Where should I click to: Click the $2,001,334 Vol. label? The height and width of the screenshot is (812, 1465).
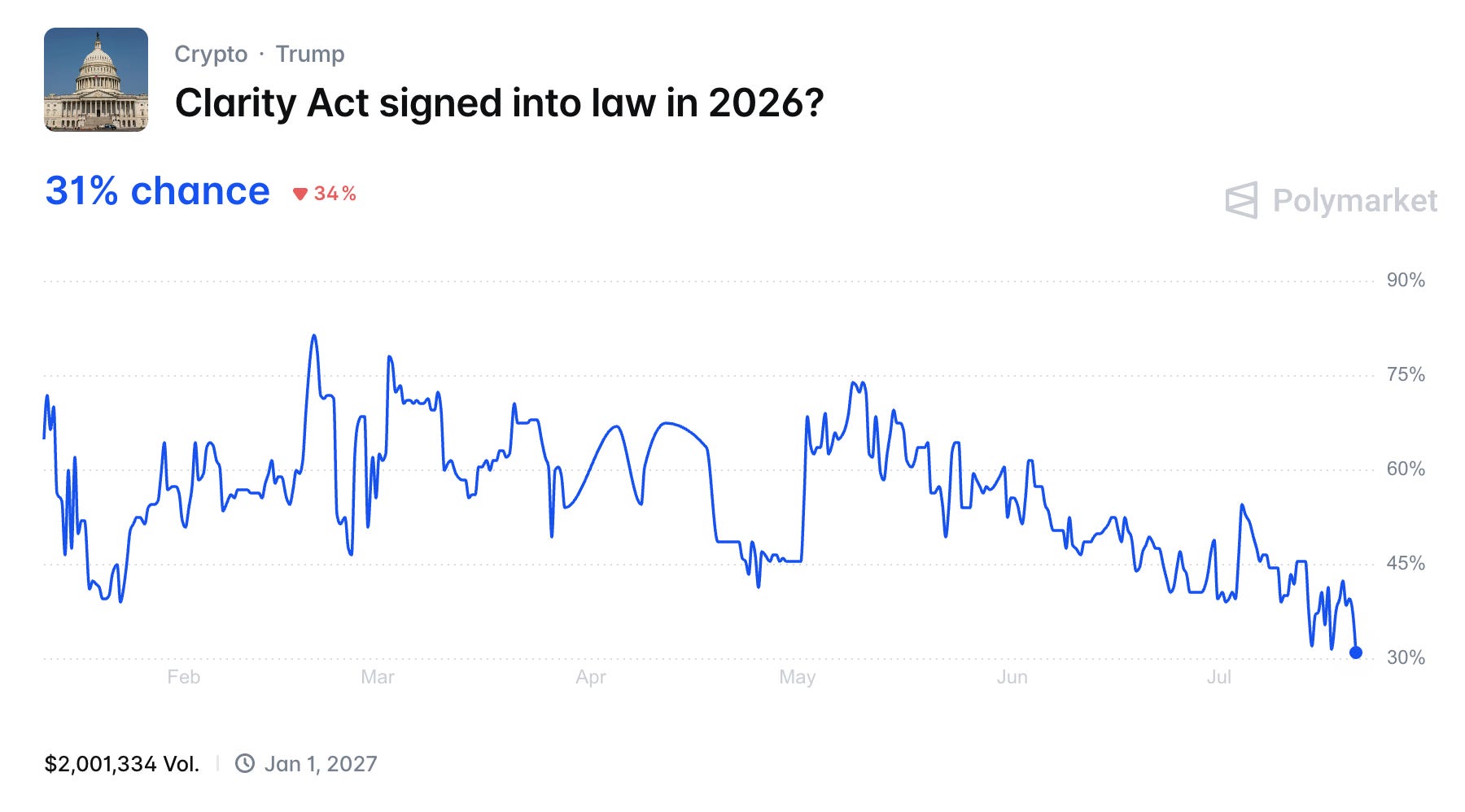coord(122,764)
